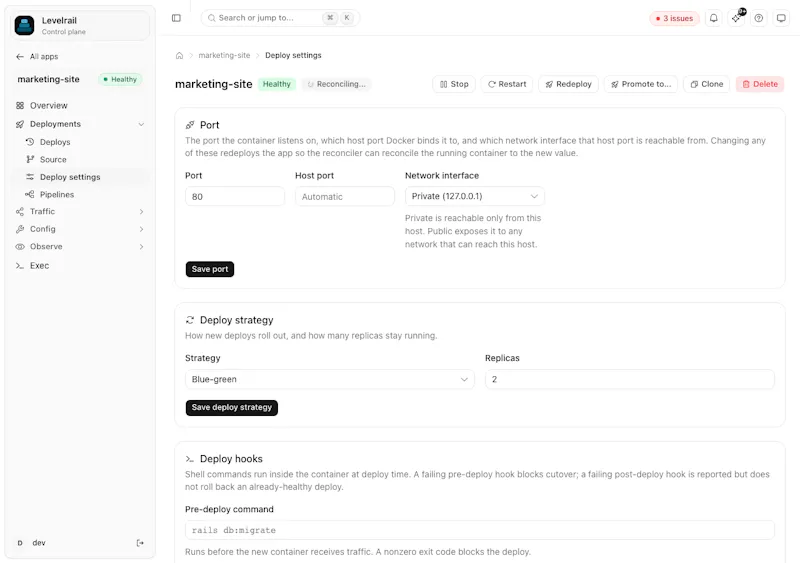Go to the home breadcrumb icon

click(179, 55)
